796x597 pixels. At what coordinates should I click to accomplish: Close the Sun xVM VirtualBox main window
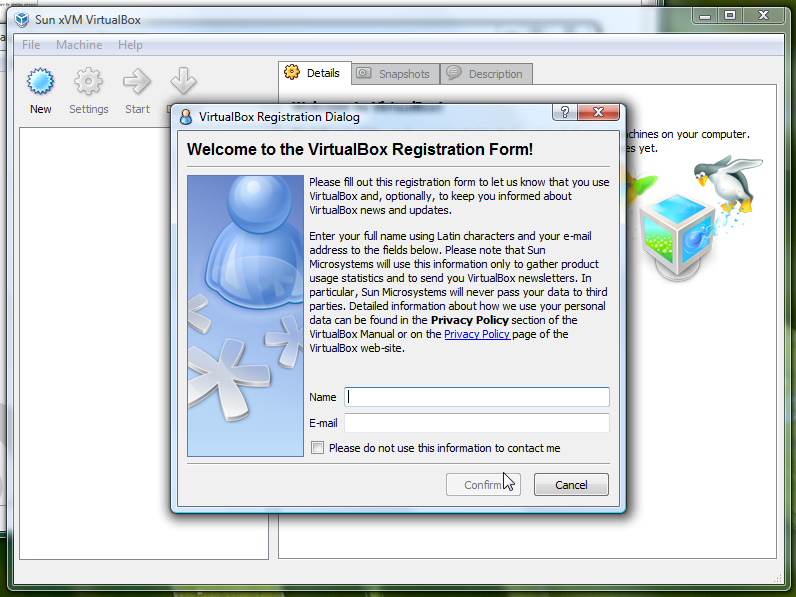[x=763, y=16]
